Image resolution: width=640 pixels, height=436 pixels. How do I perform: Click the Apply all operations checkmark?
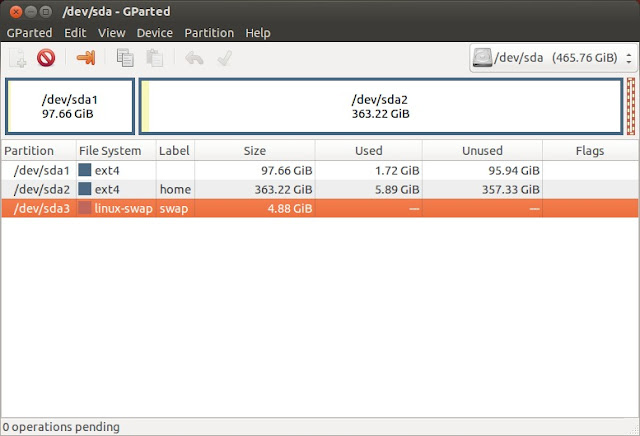225,58
